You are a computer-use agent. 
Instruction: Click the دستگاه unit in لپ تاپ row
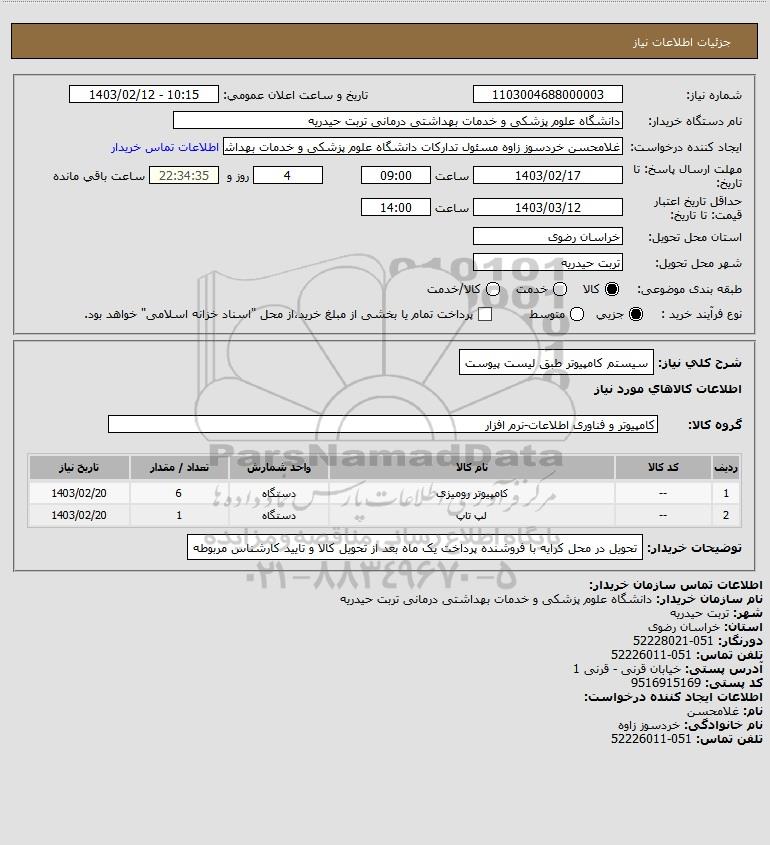(279, 516)
